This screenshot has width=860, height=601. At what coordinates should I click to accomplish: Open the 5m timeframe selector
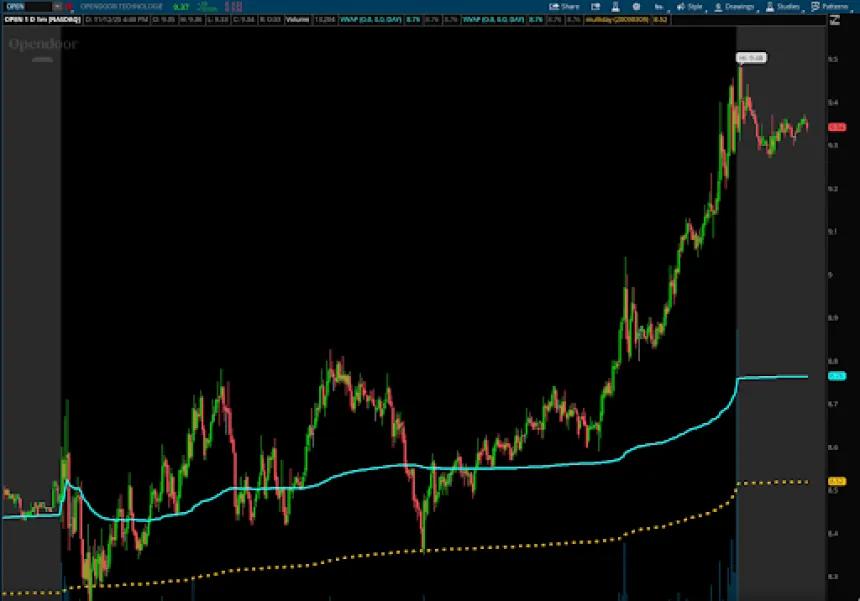click(x=659, y=7)
